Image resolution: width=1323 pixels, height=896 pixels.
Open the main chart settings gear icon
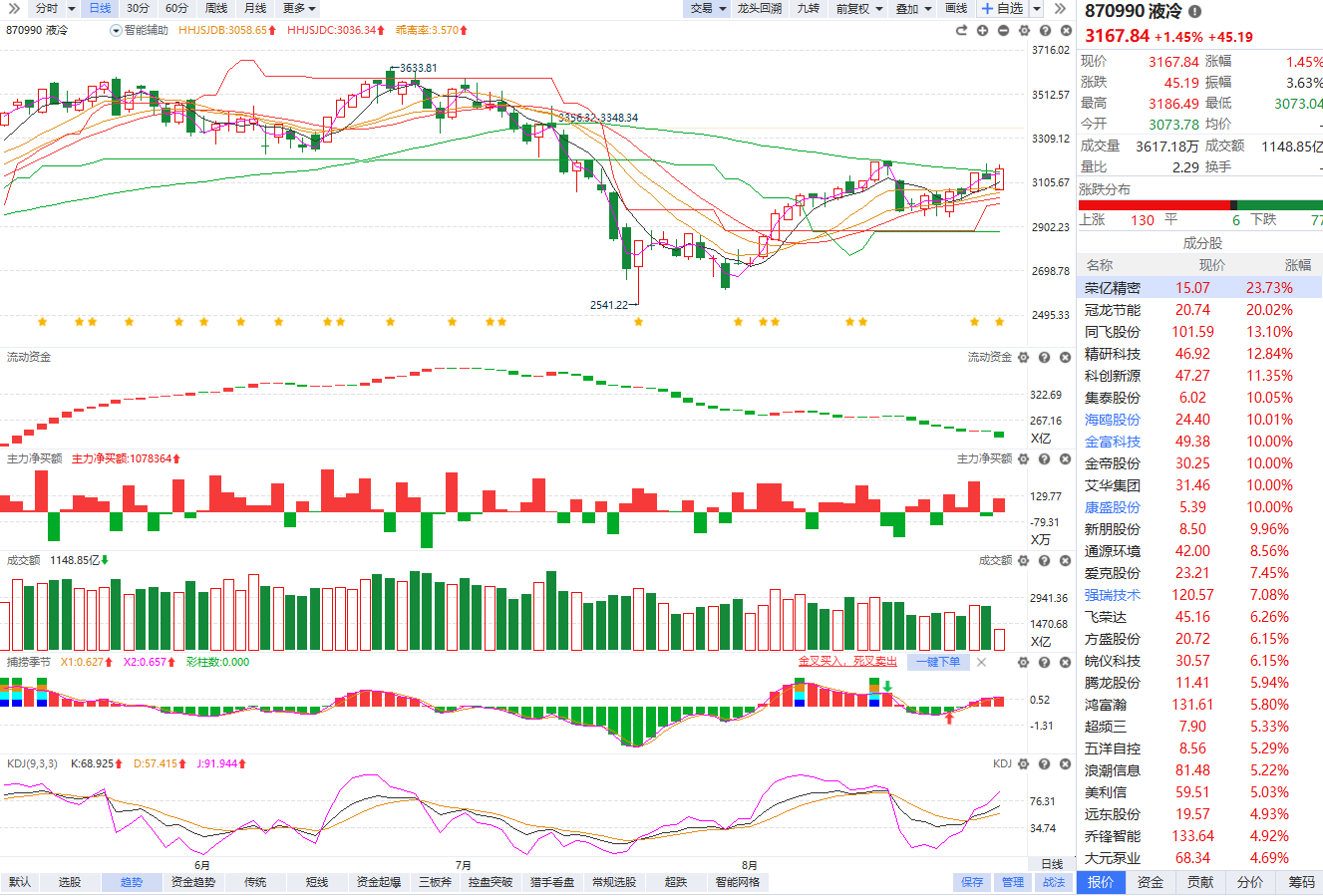pyautogui.click(x=1024, y=30)
